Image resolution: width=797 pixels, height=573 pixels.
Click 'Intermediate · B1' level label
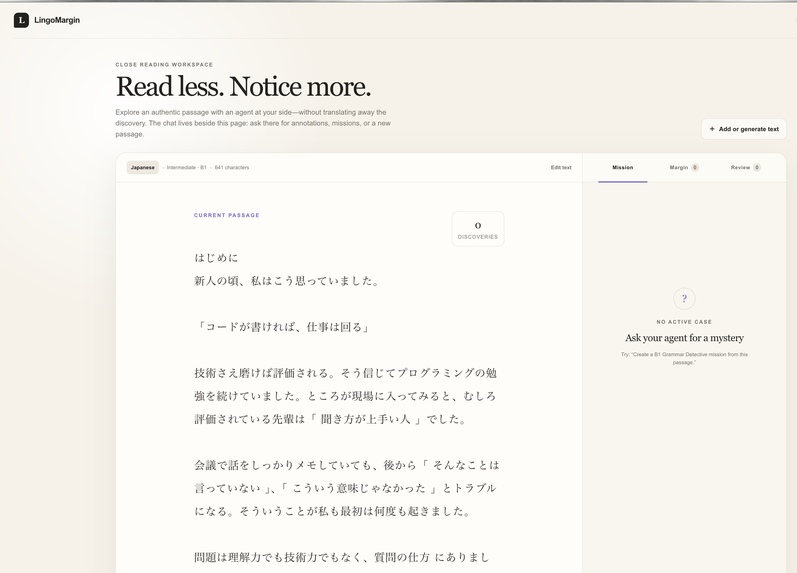(x=187, y=167)
